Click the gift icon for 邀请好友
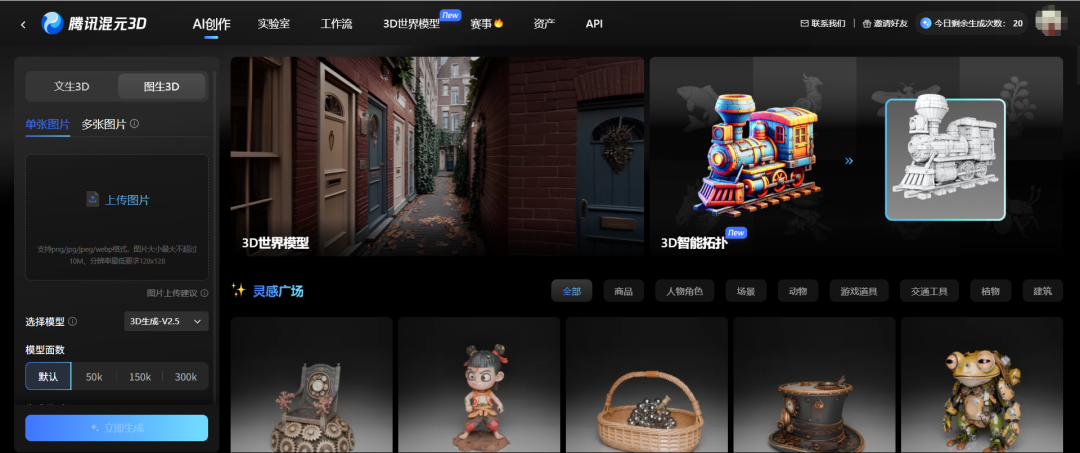 click(x=867, y=23)
